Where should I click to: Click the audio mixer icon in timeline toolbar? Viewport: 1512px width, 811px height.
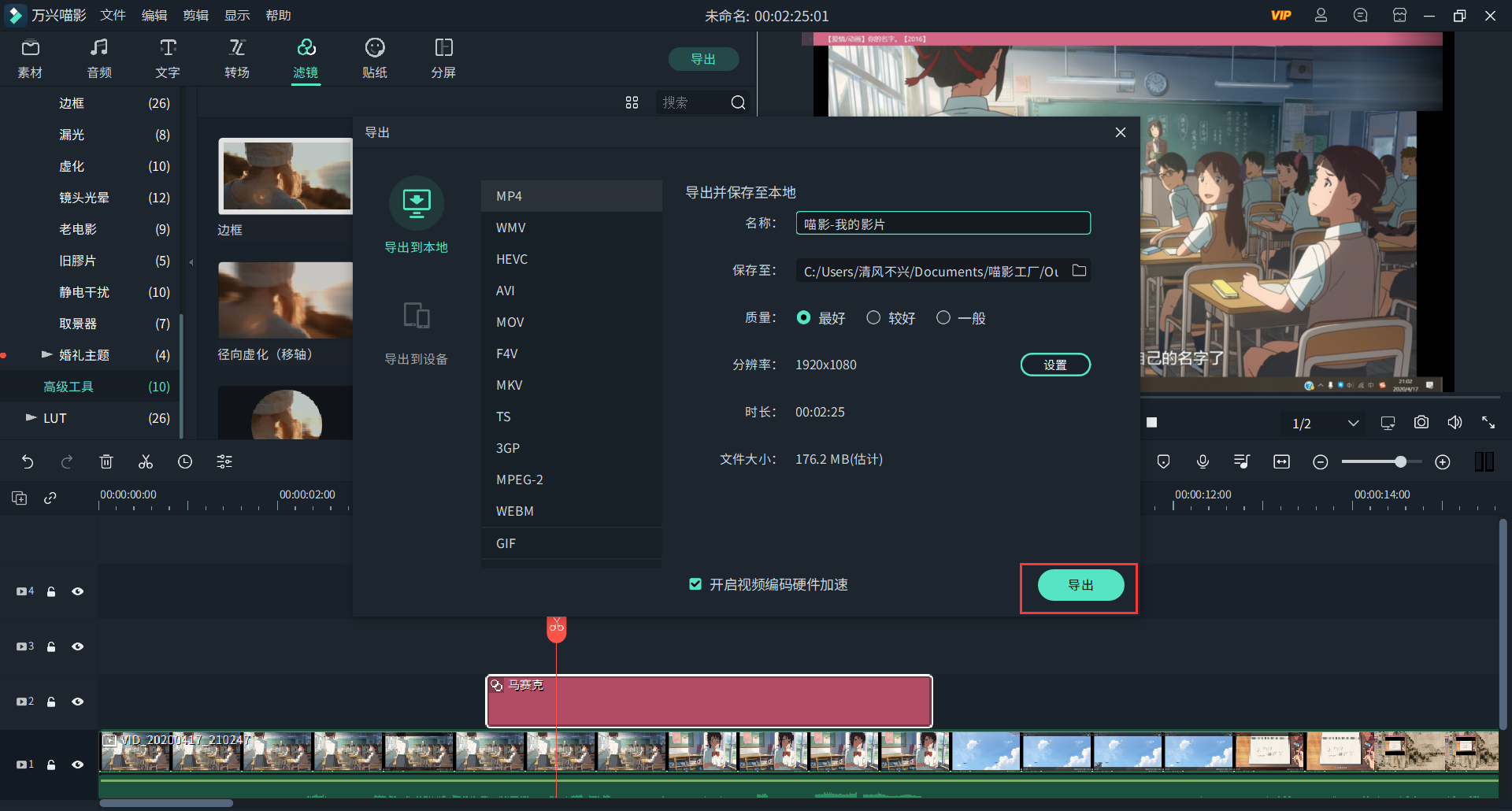click(1241, 461)
